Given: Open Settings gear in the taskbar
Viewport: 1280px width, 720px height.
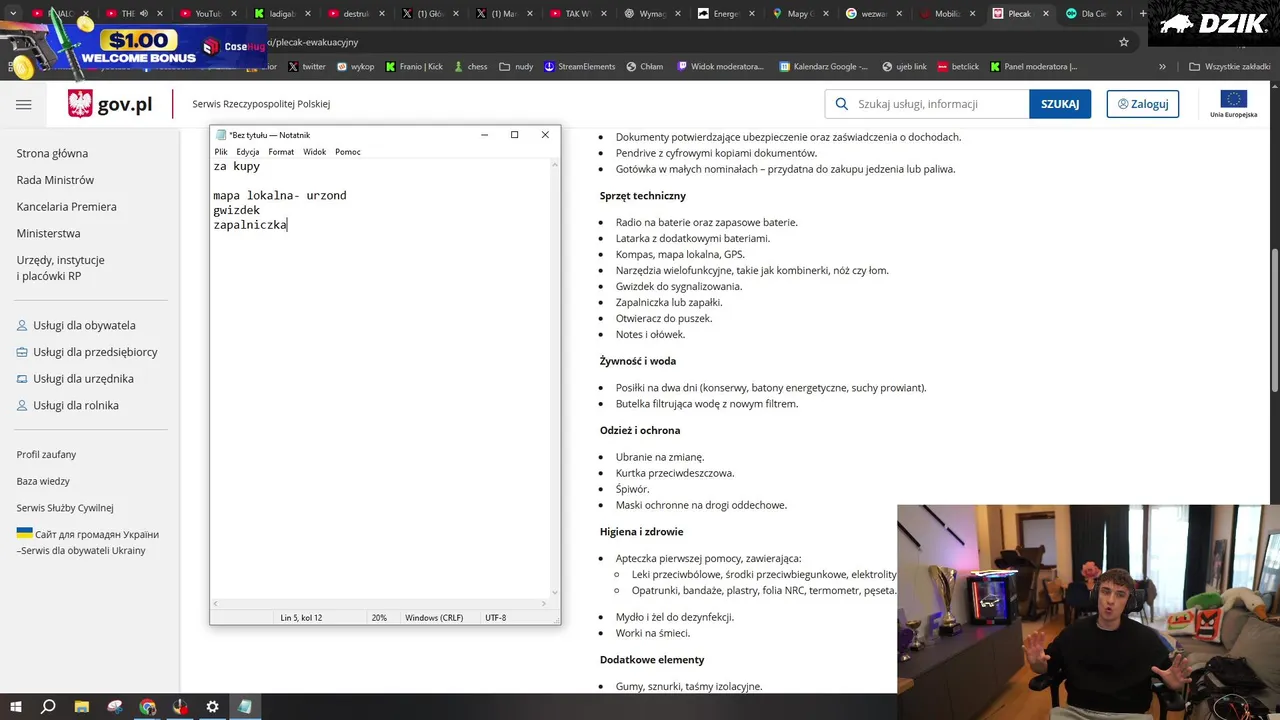Looking at the screenshot, I should tap(212, 707).
